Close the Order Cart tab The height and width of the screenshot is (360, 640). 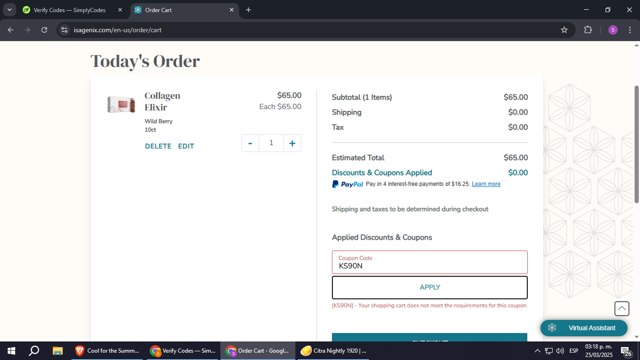(x=231, y=10)
